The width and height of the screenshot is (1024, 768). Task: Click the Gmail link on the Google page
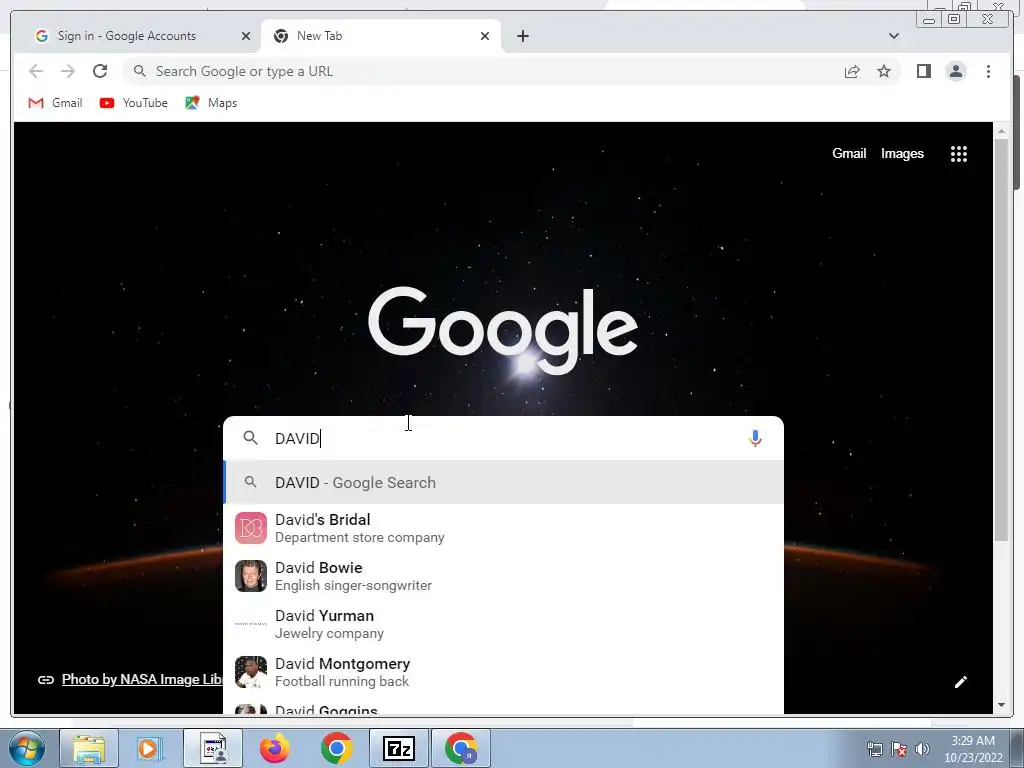848,153
